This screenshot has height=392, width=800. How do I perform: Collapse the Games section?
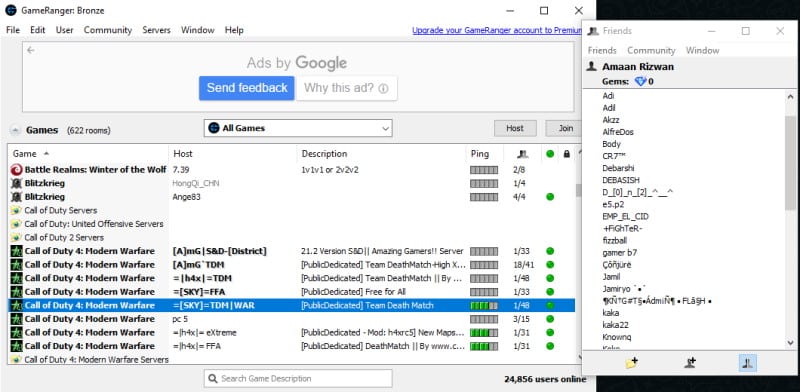[15, 130]
